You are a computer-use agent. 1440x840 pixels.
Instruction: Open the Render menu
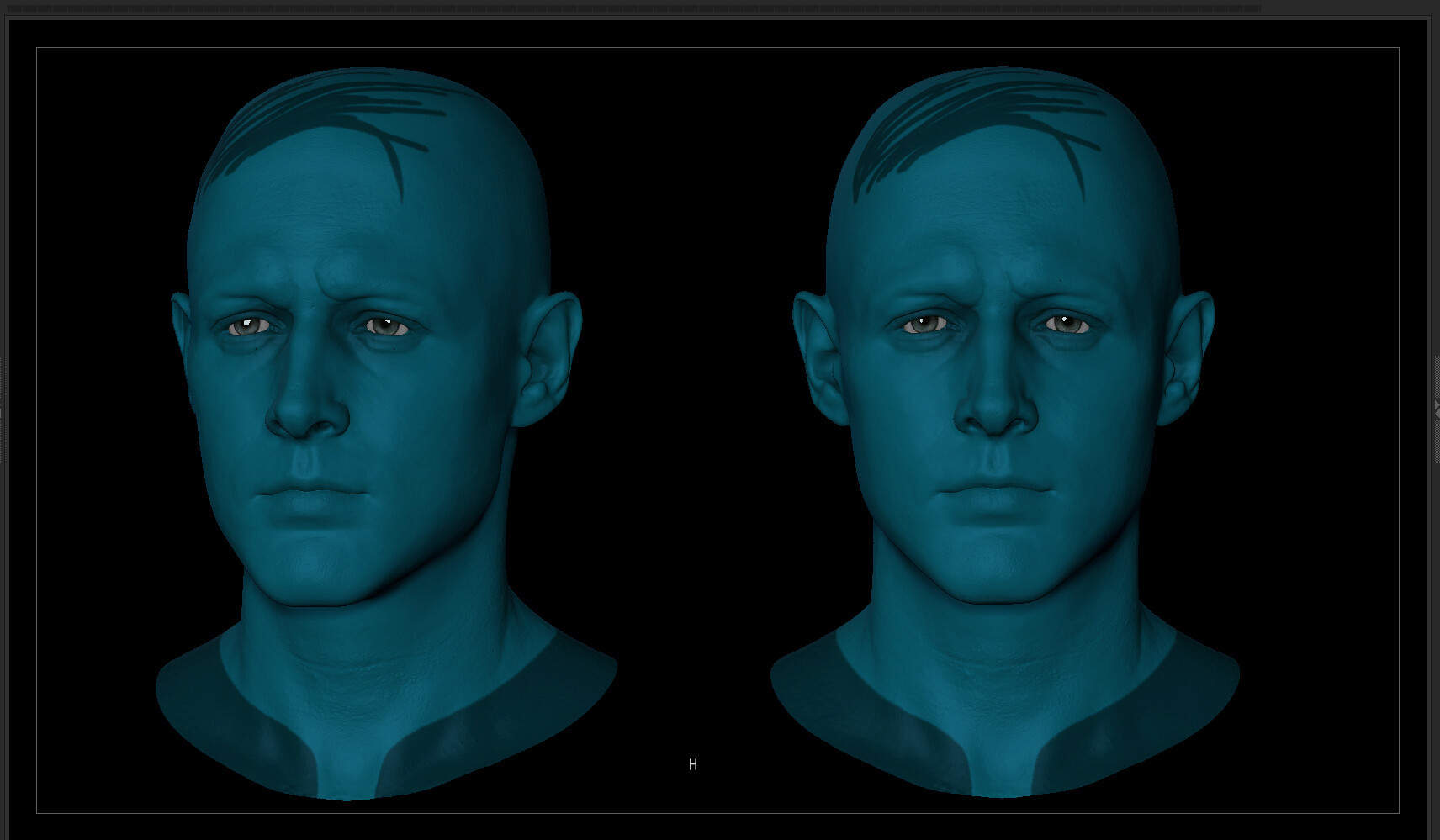click(x=246, y=6)
